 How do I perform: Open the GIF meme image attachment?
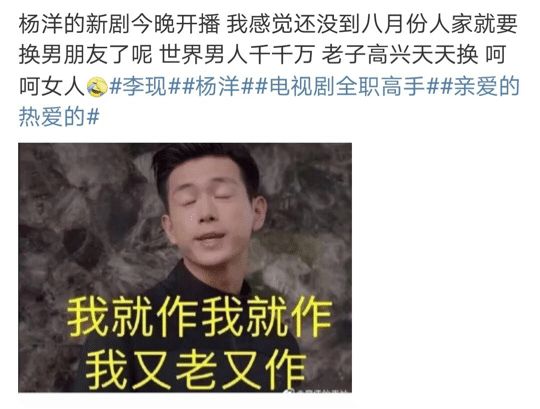pos(185,268)
